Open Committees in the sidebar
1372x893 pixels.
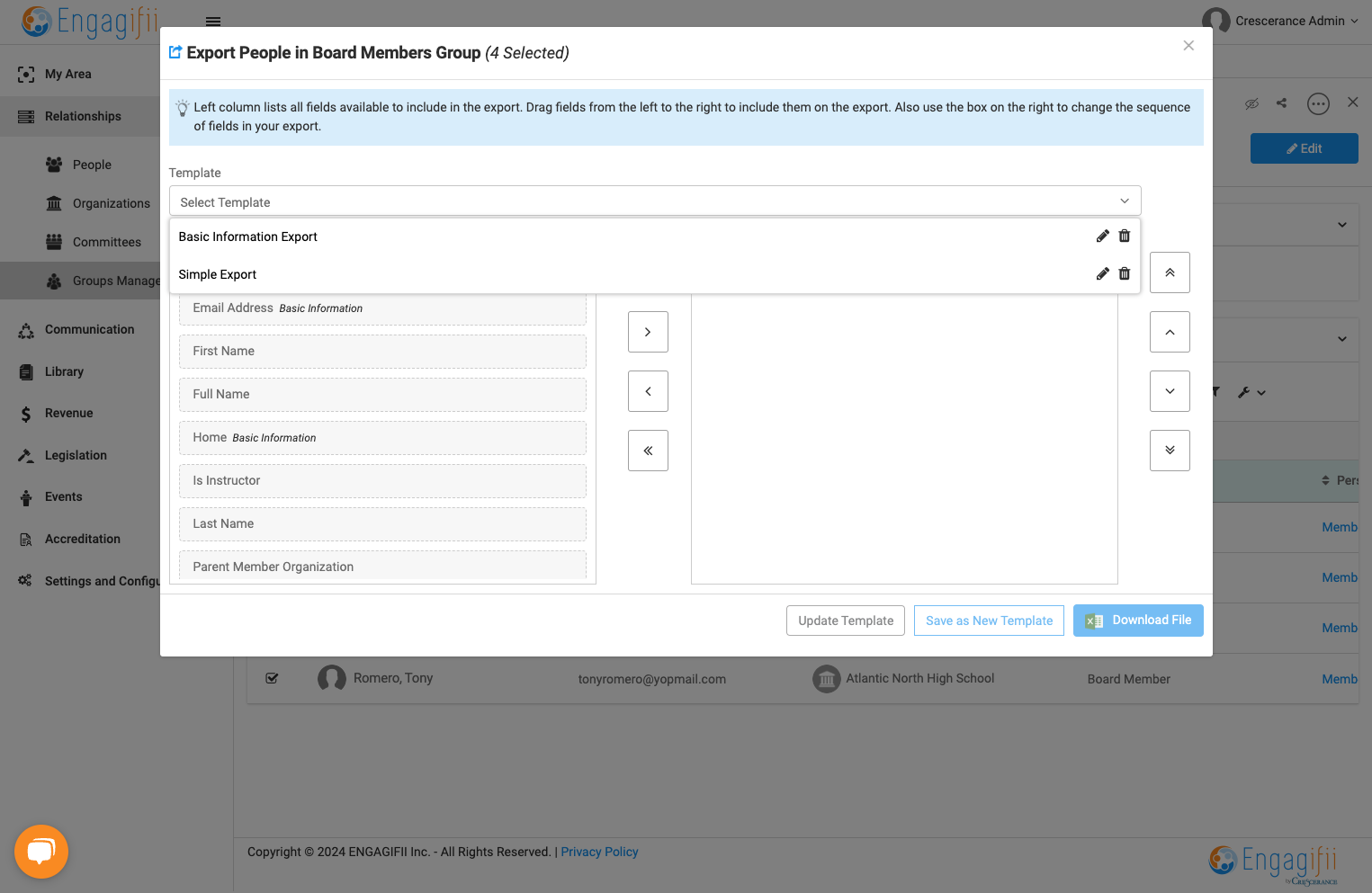click(106, 242)
